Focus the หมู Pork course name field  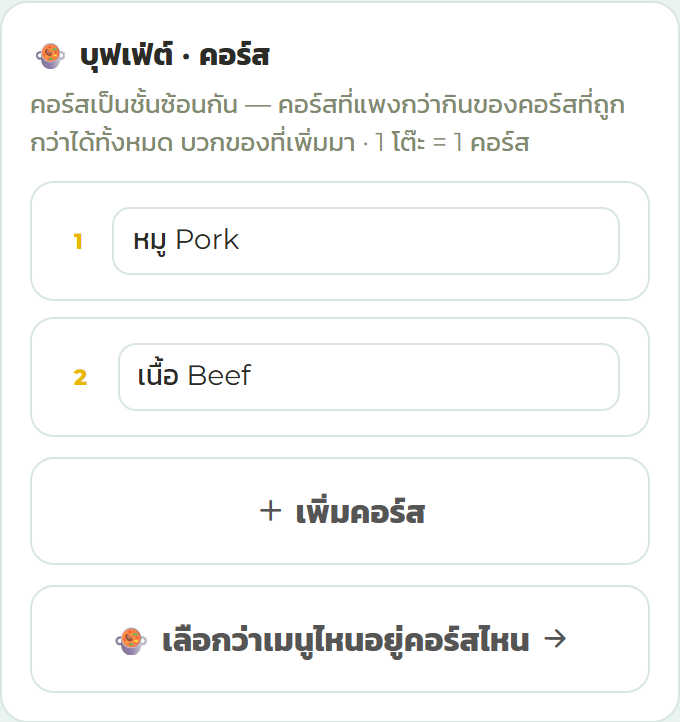366,241
